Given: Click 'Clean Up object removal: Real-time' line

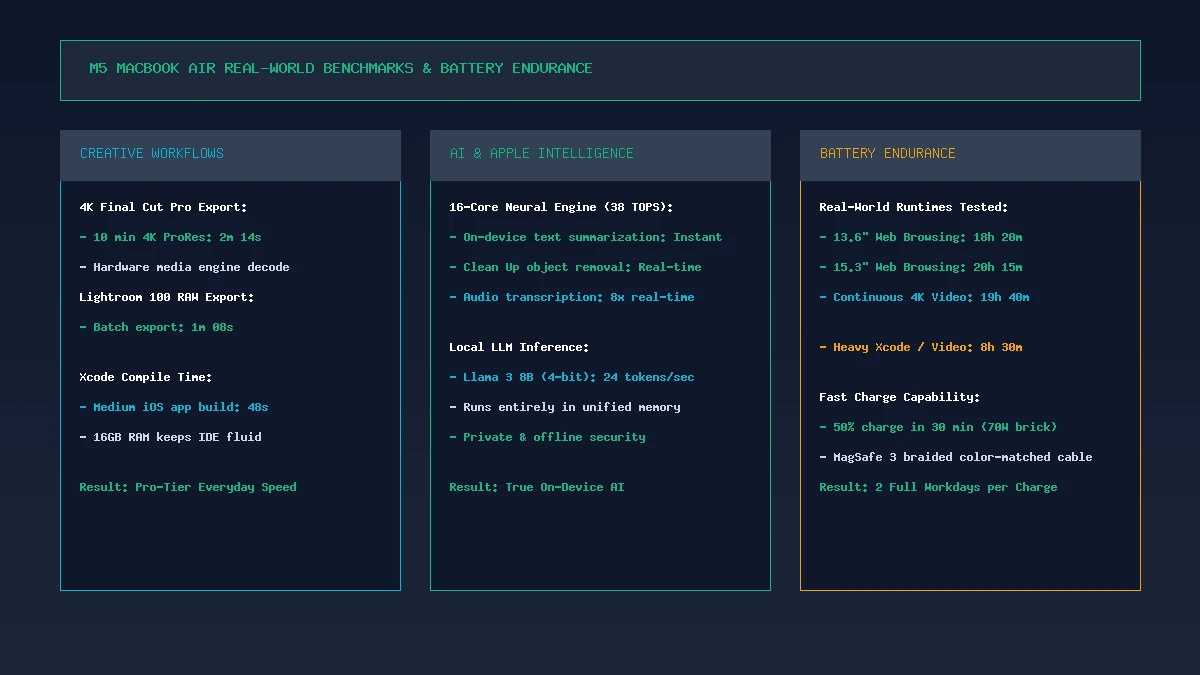Looking at the screenshot, I should [575, 267].
